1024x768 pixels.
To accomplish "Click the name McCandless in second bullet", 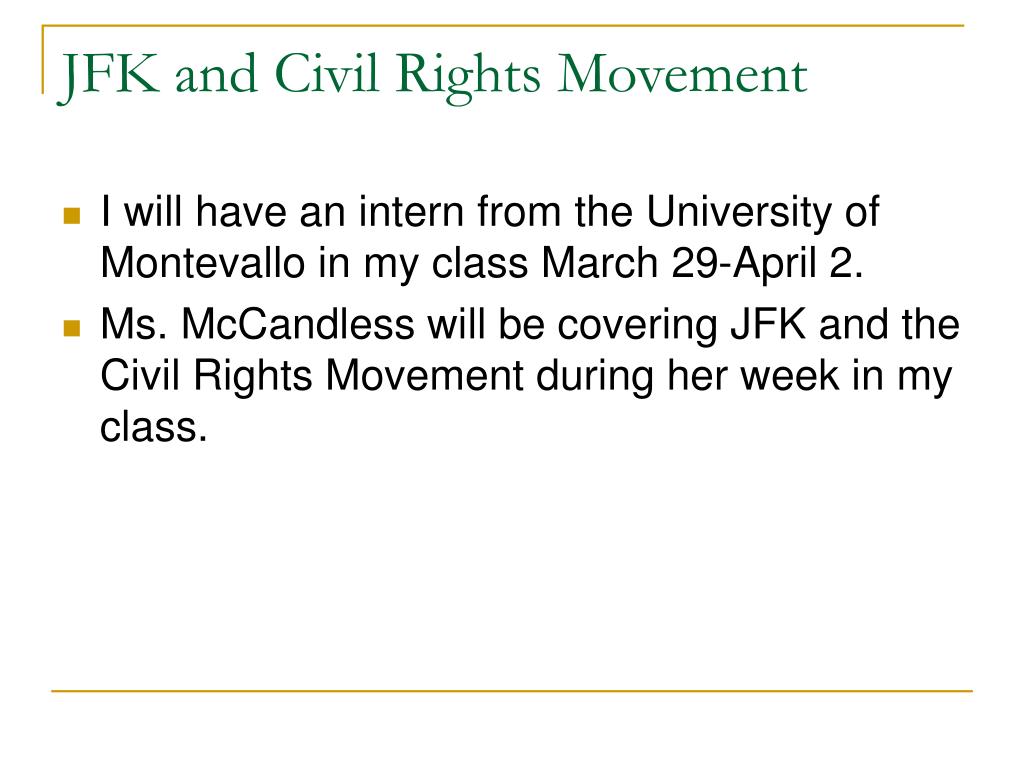I will [x=298, y=324].
